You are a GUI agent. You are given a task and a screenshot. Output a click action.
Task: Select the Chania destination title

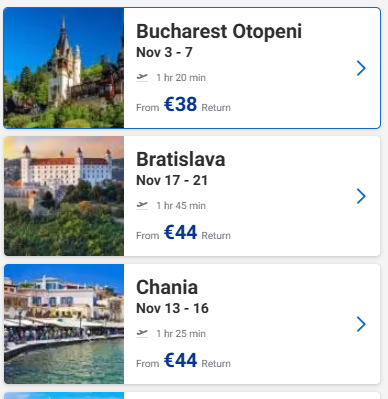click(167, 287)
